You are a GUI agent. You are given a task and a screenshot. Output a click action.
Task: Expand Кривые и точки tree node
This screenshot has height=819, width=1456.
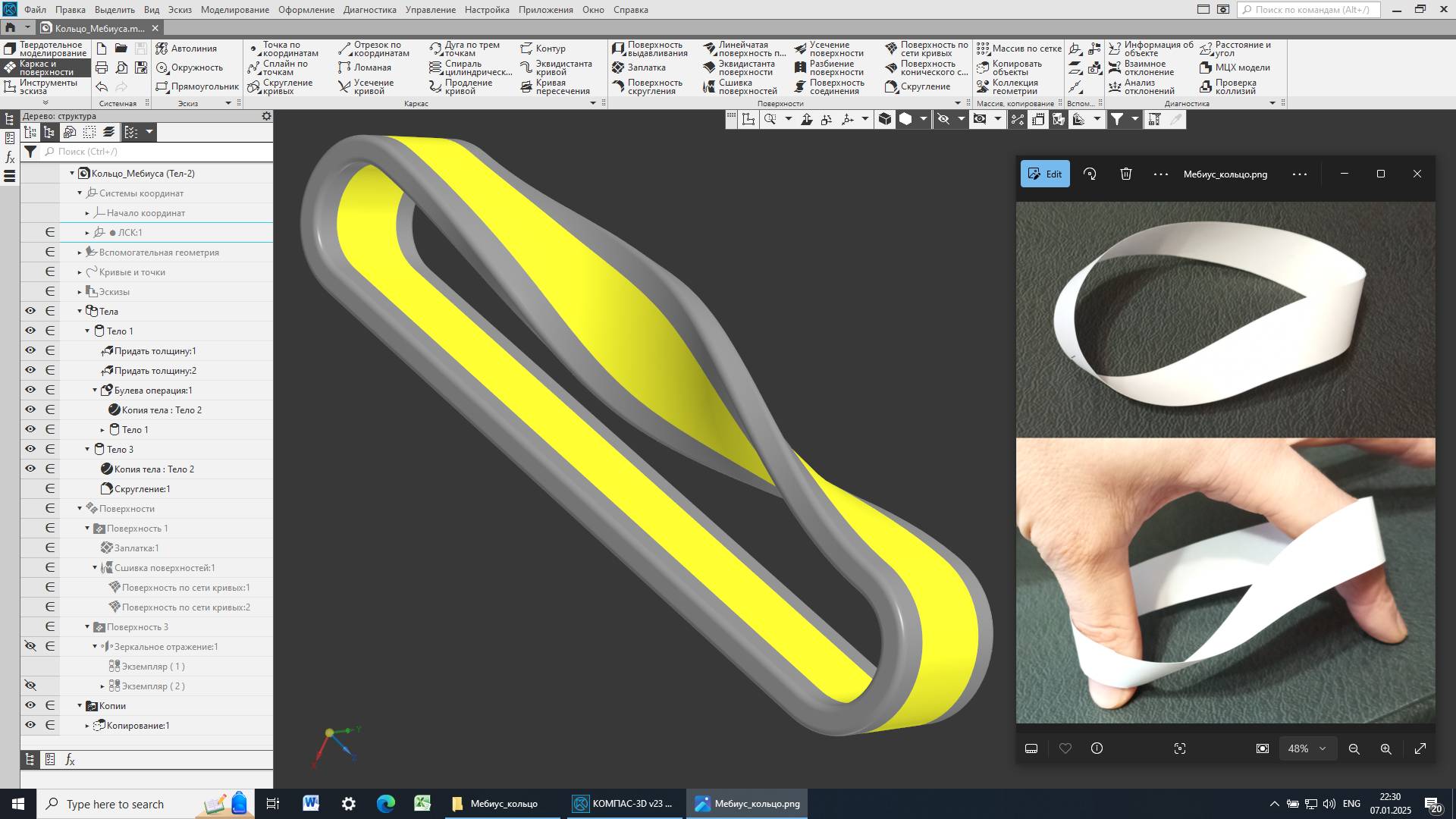(x=80, y=272)
